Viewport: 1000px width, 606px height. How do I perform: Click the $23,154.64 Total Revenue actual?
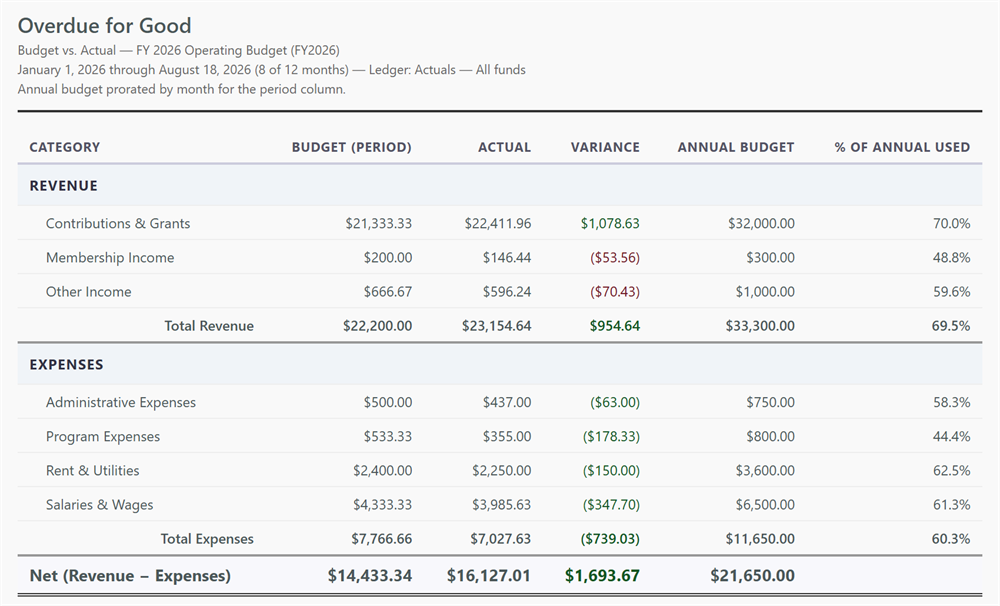click(497, 326)
